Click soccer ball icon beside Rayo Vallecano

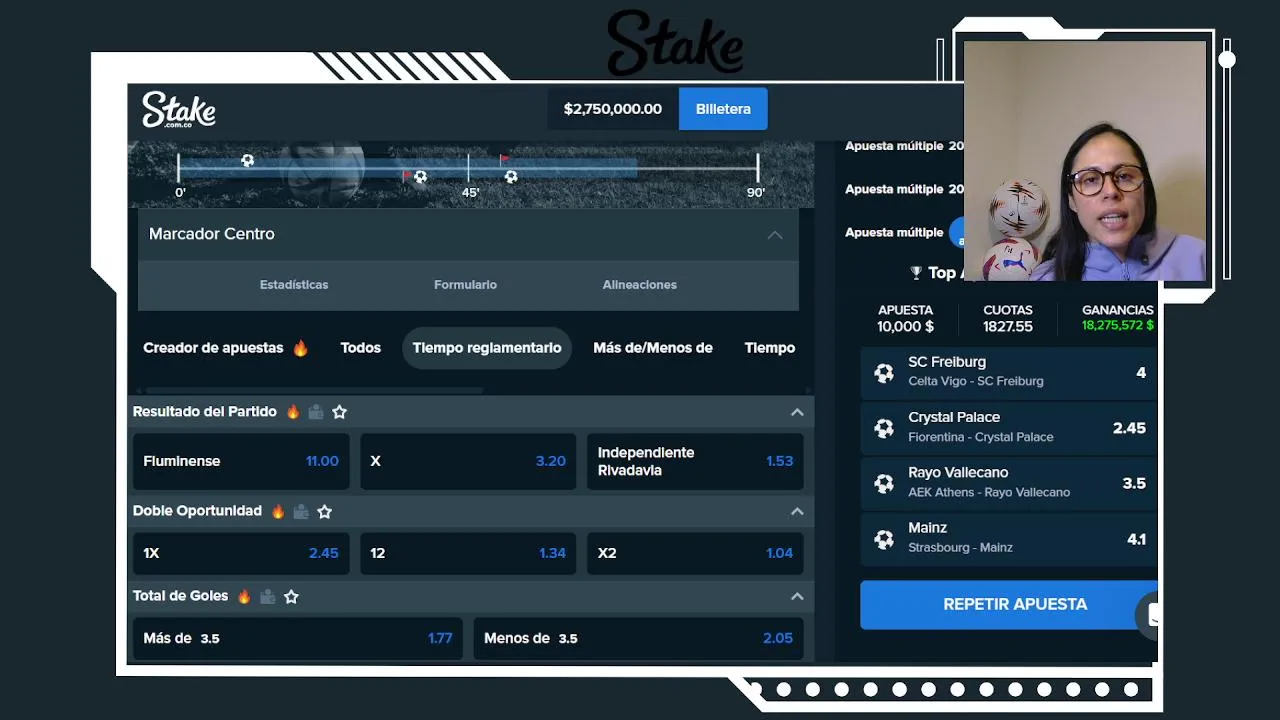[x=884, y=483]
